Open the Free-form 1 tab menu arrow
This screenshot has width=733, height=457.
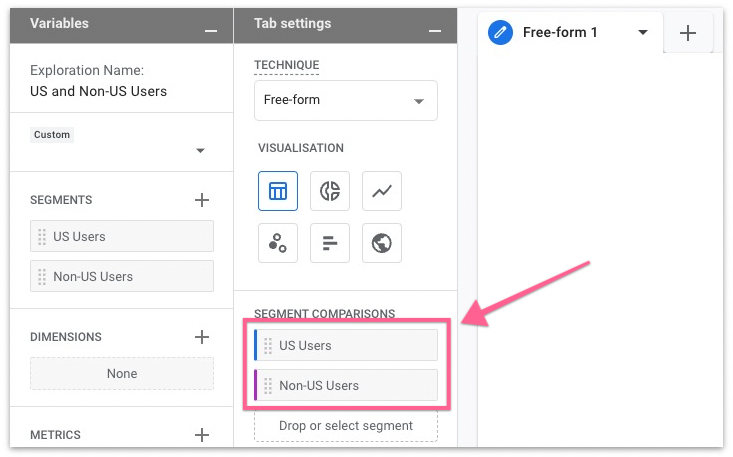pyautogui.click(x=643, y=33)
